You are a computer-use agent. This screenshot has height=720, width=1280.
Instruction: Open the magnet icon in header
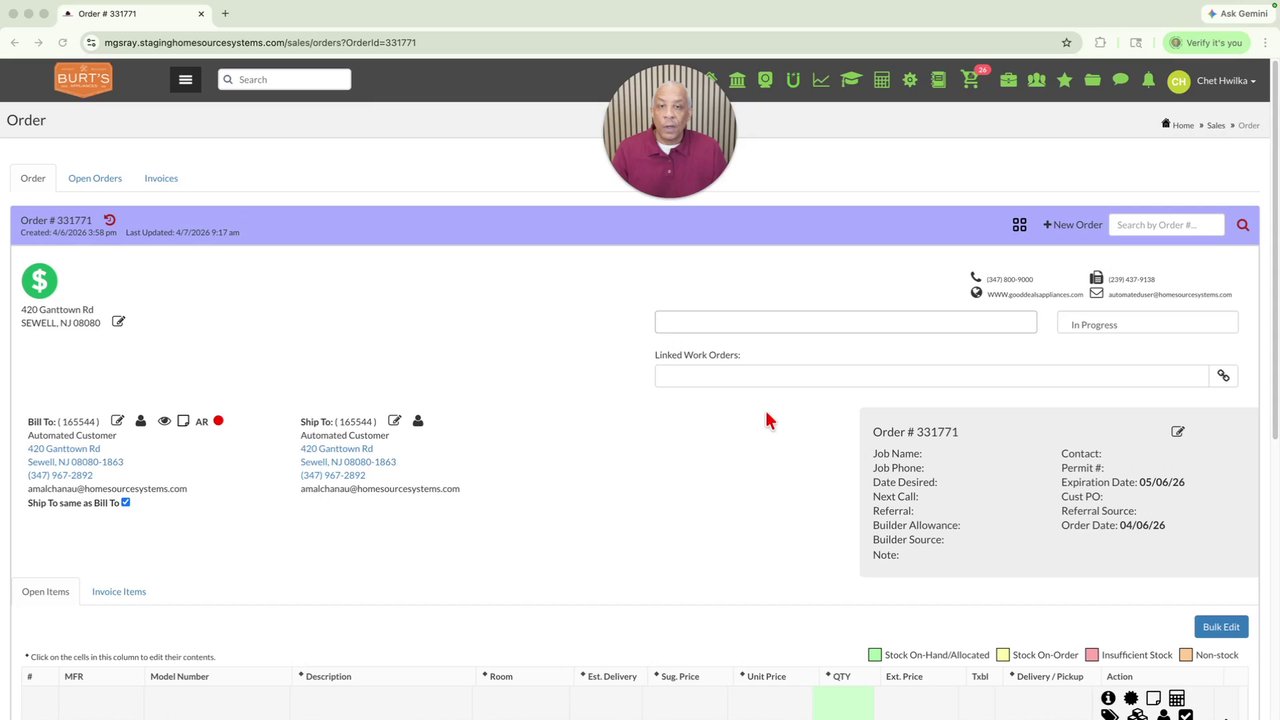pos(793,80)
